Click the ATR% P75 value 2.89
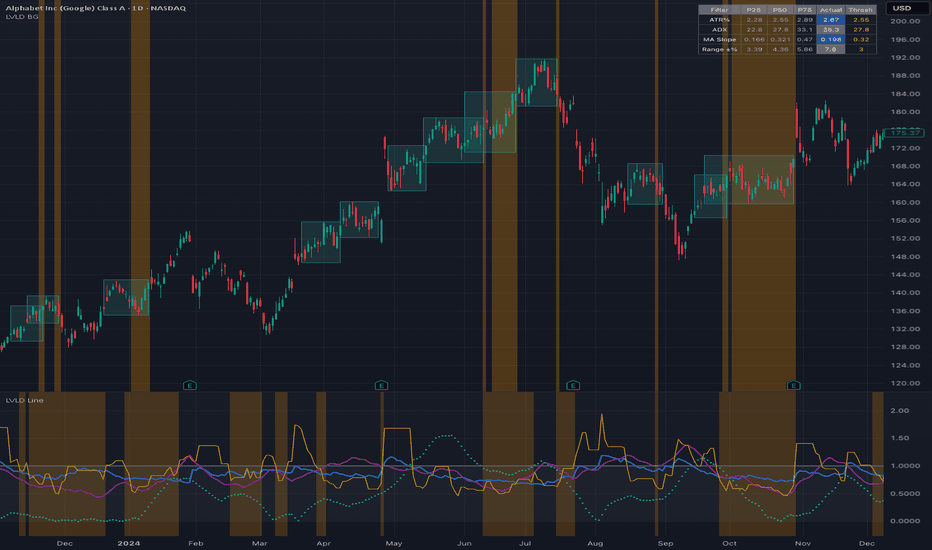 pos(805,20)
